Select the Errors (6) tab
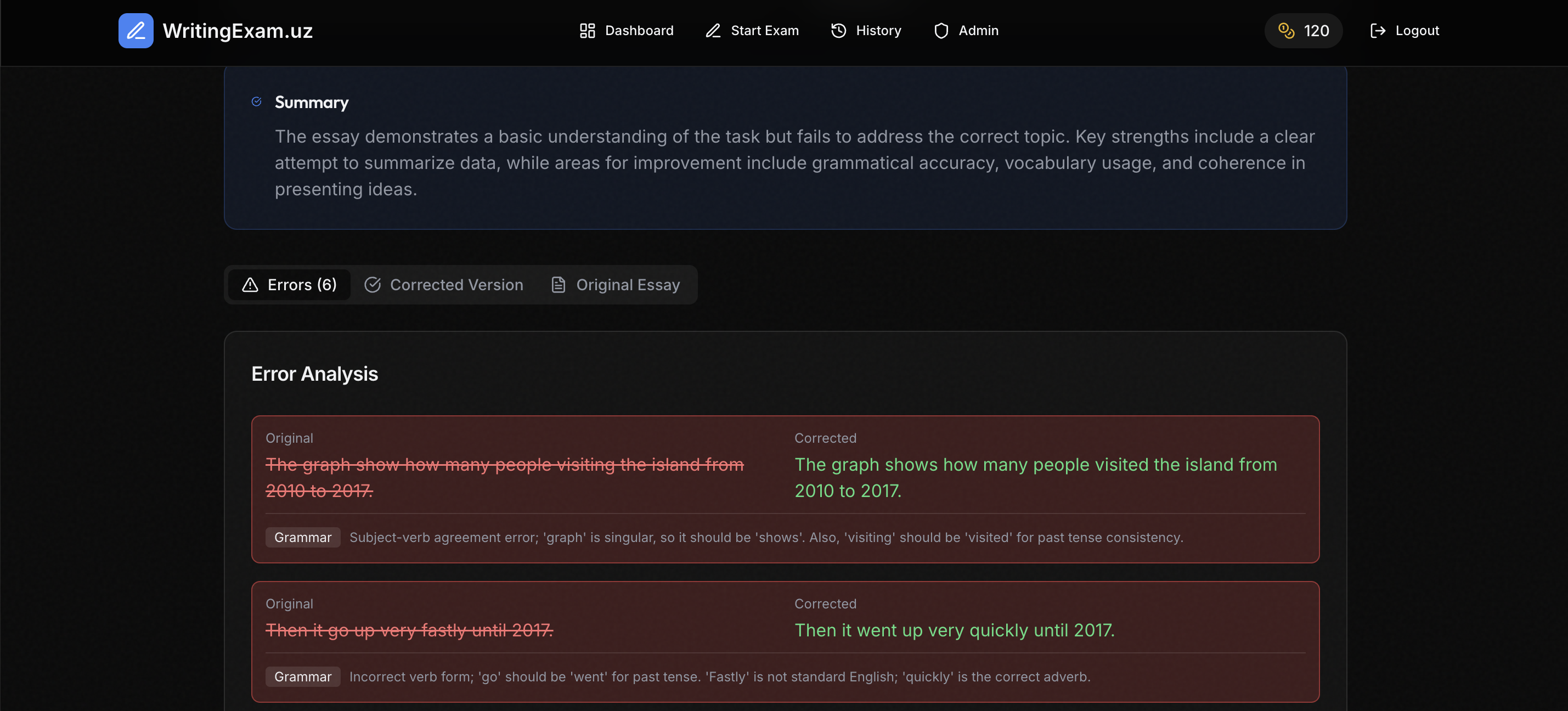 (x=289, y=284)
